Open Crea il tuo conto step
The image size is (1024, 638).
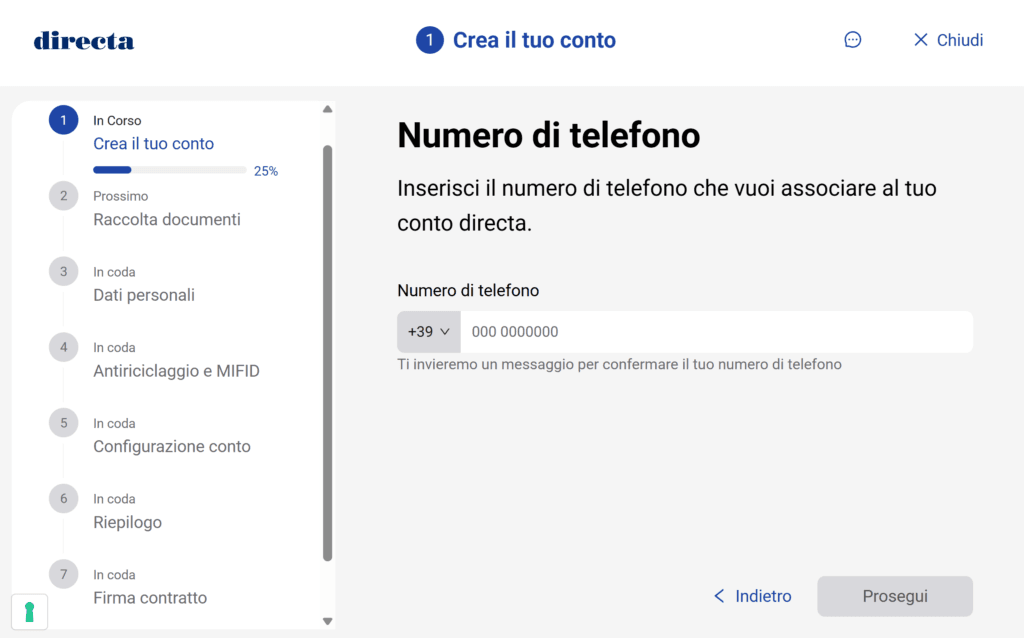click(x=153, y=143)
